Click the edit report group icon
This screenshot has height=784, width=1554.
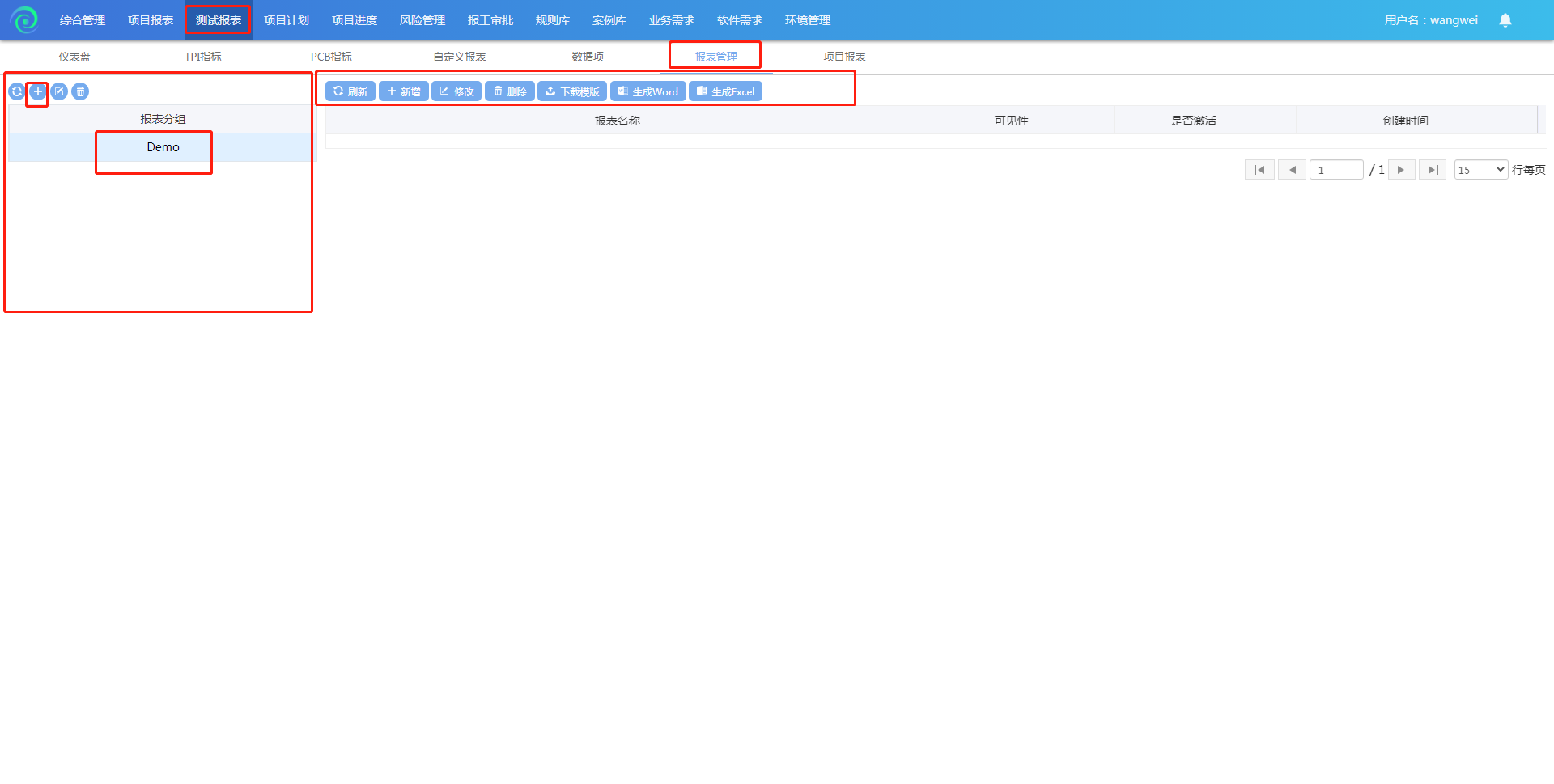pos(59,91)
